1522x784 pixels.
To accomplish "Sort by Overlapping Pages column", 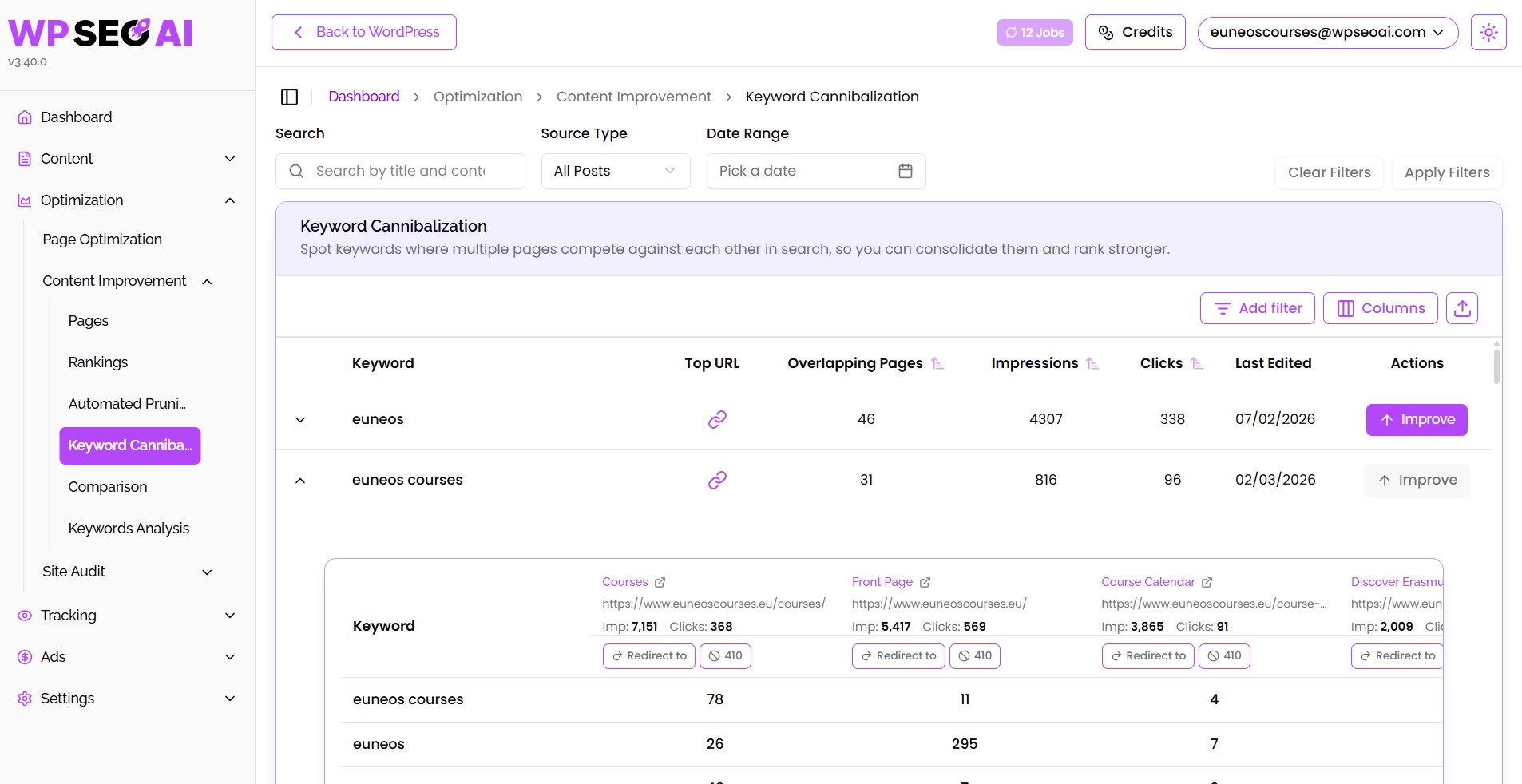I will (937, 363).
